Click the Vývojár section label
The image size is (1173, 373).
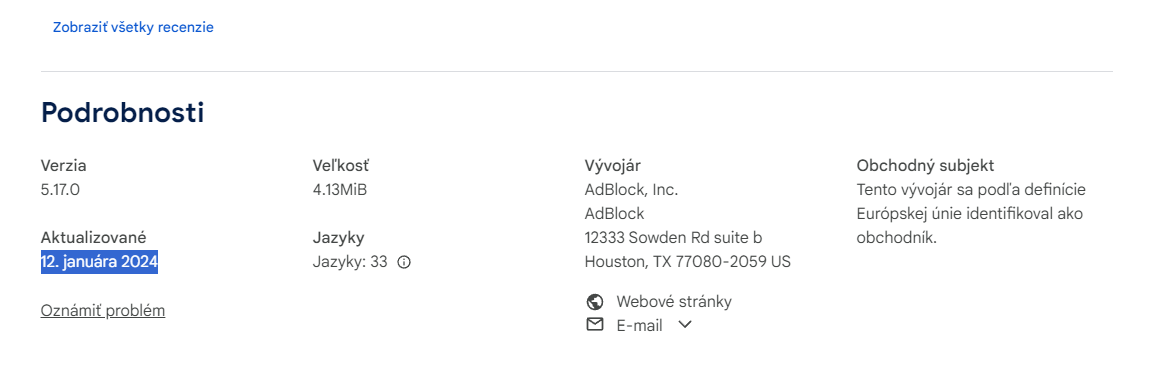(613, 166)
